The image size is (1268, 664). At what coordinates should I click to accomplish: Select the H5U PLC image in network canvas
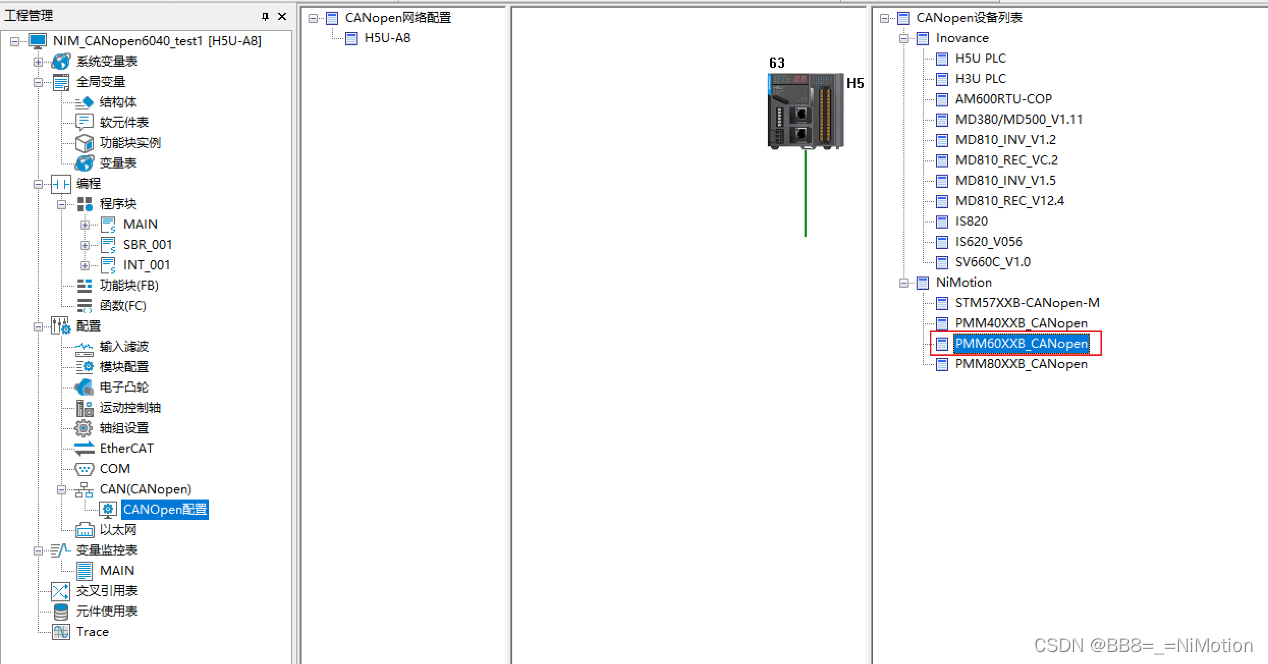(805, 110)
